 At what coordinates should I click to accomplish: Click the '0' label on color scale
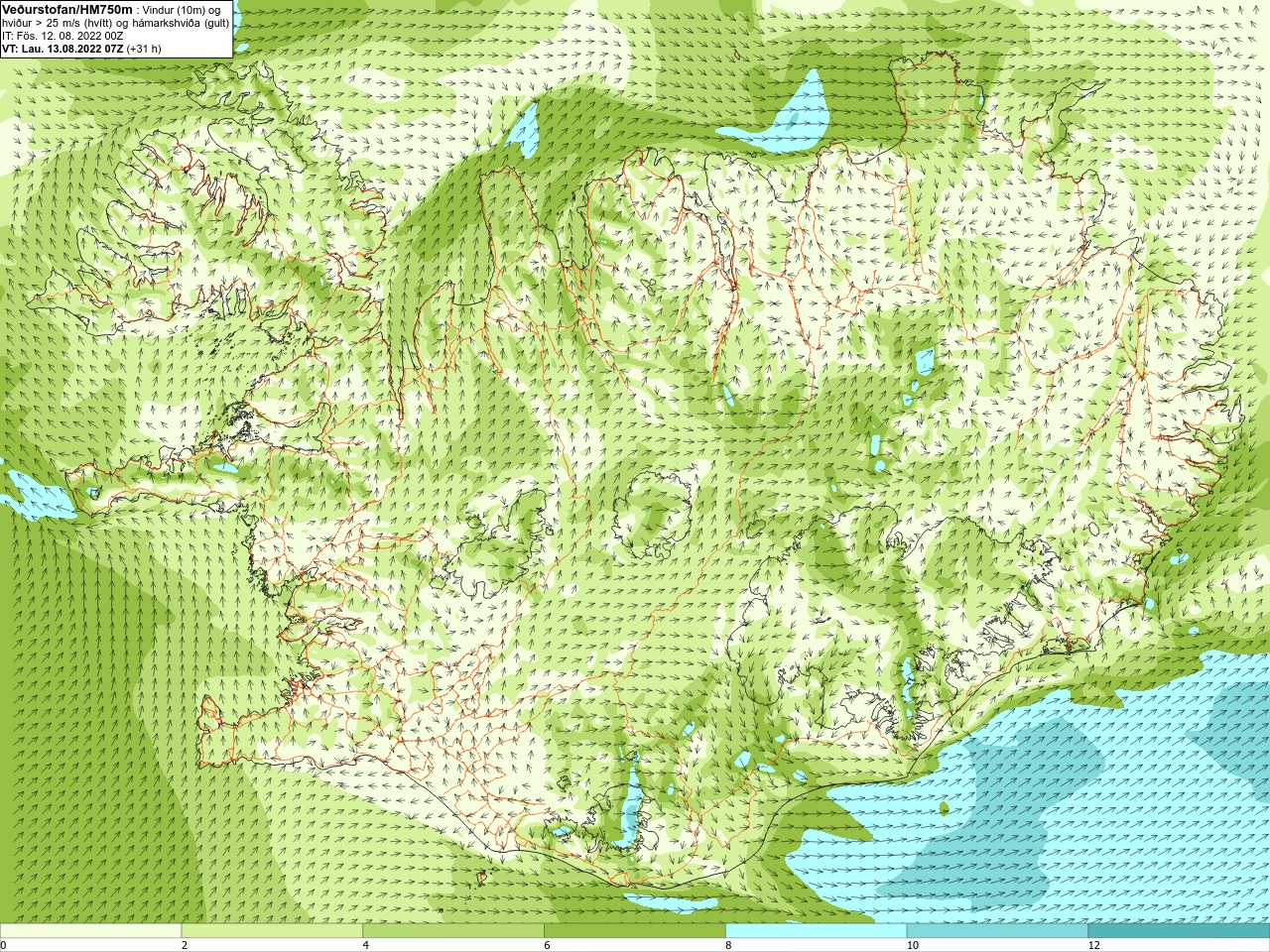click(x=4, y=945)
